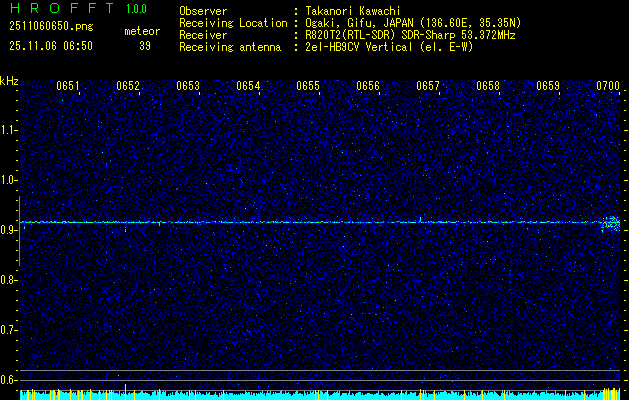Click the 0658 time marker
Screen dimensions: 629x400
point(488,86)
